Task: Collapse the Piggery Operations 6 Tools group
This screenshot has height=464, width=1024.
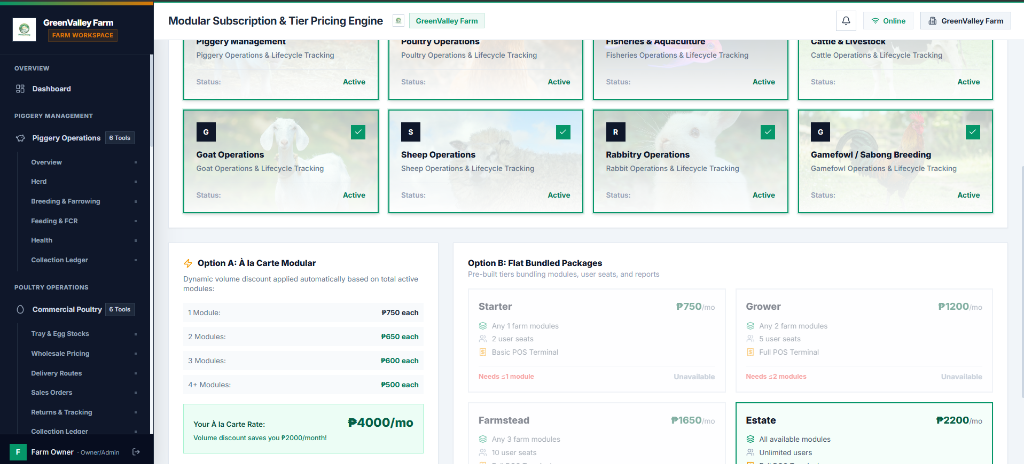Action: (76, 138)
